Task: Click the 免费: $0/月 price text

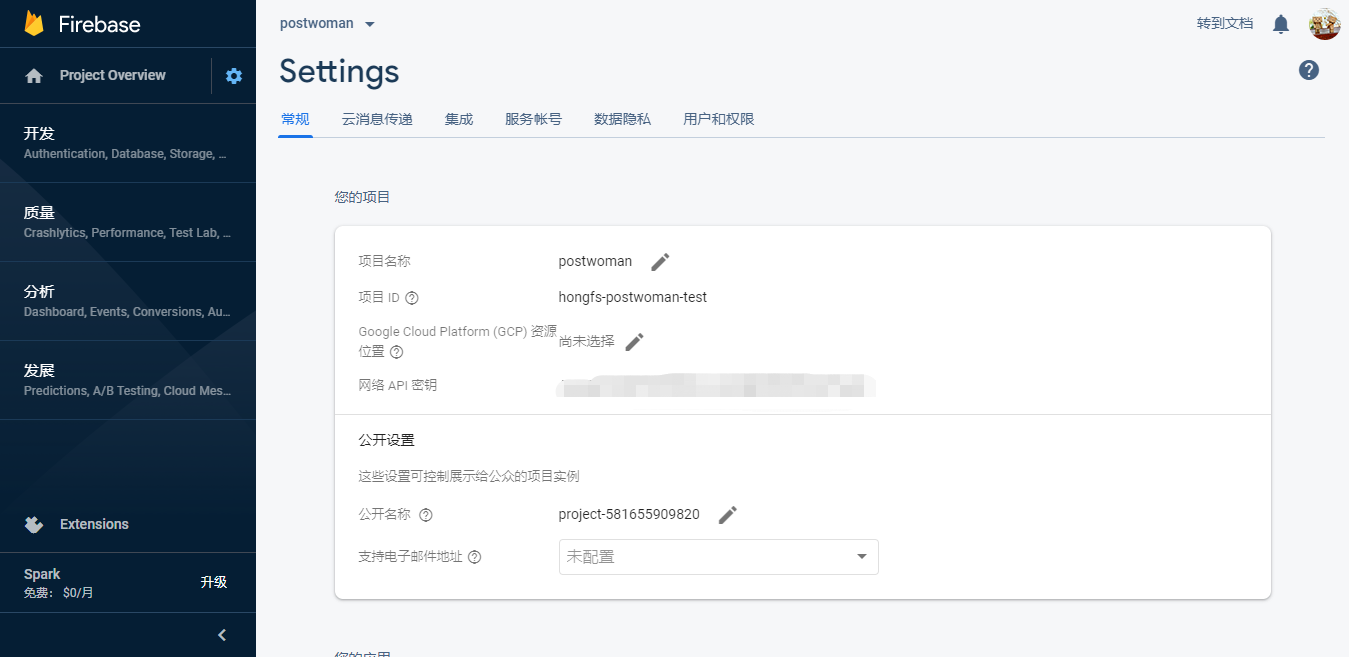Action: [58, 593]
